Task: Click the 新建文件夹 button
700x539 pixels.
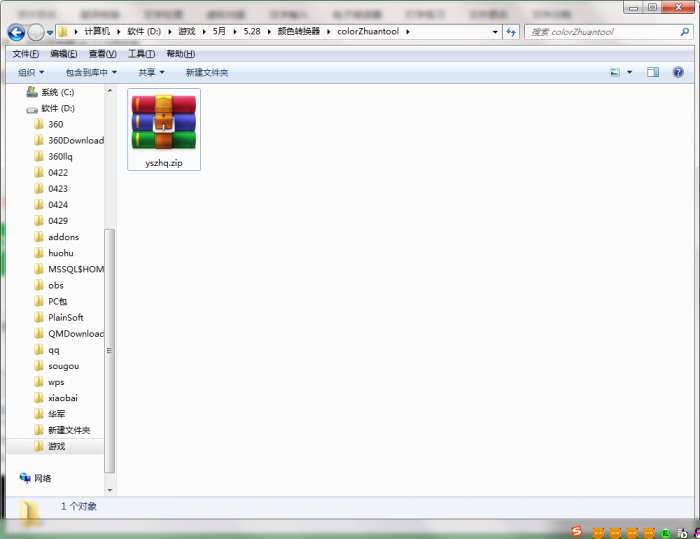Action: click(x=207, y=72)
